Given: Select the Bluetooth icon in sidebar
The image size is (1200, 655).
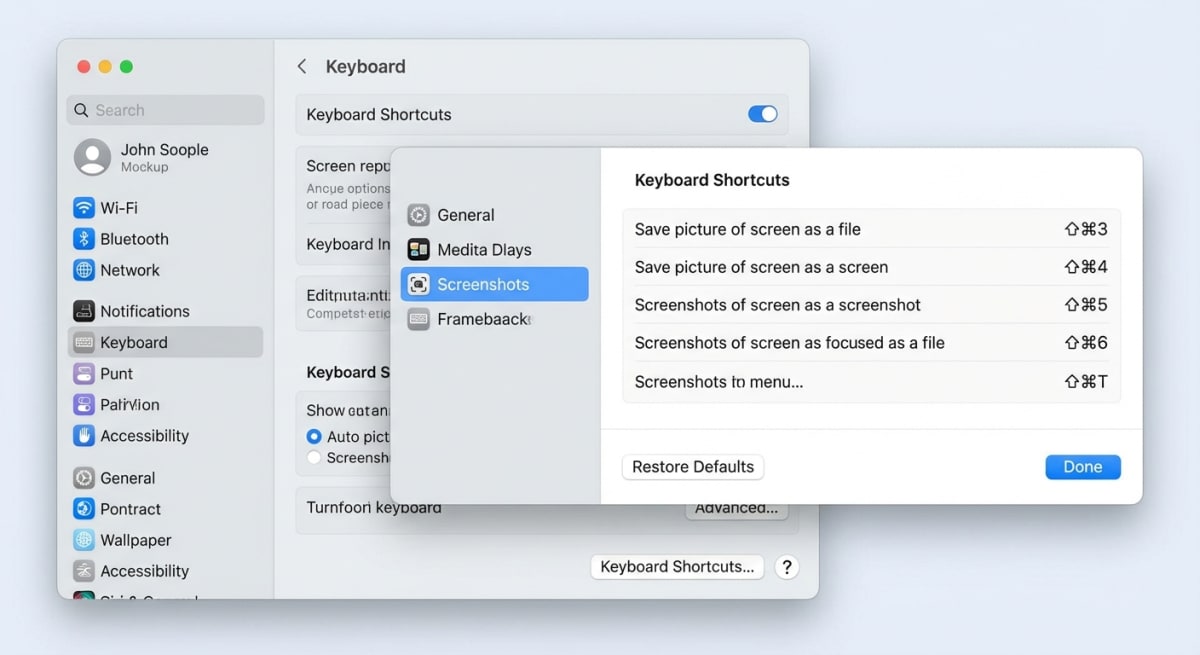Looking at the screenshot, I should point(85,239).
